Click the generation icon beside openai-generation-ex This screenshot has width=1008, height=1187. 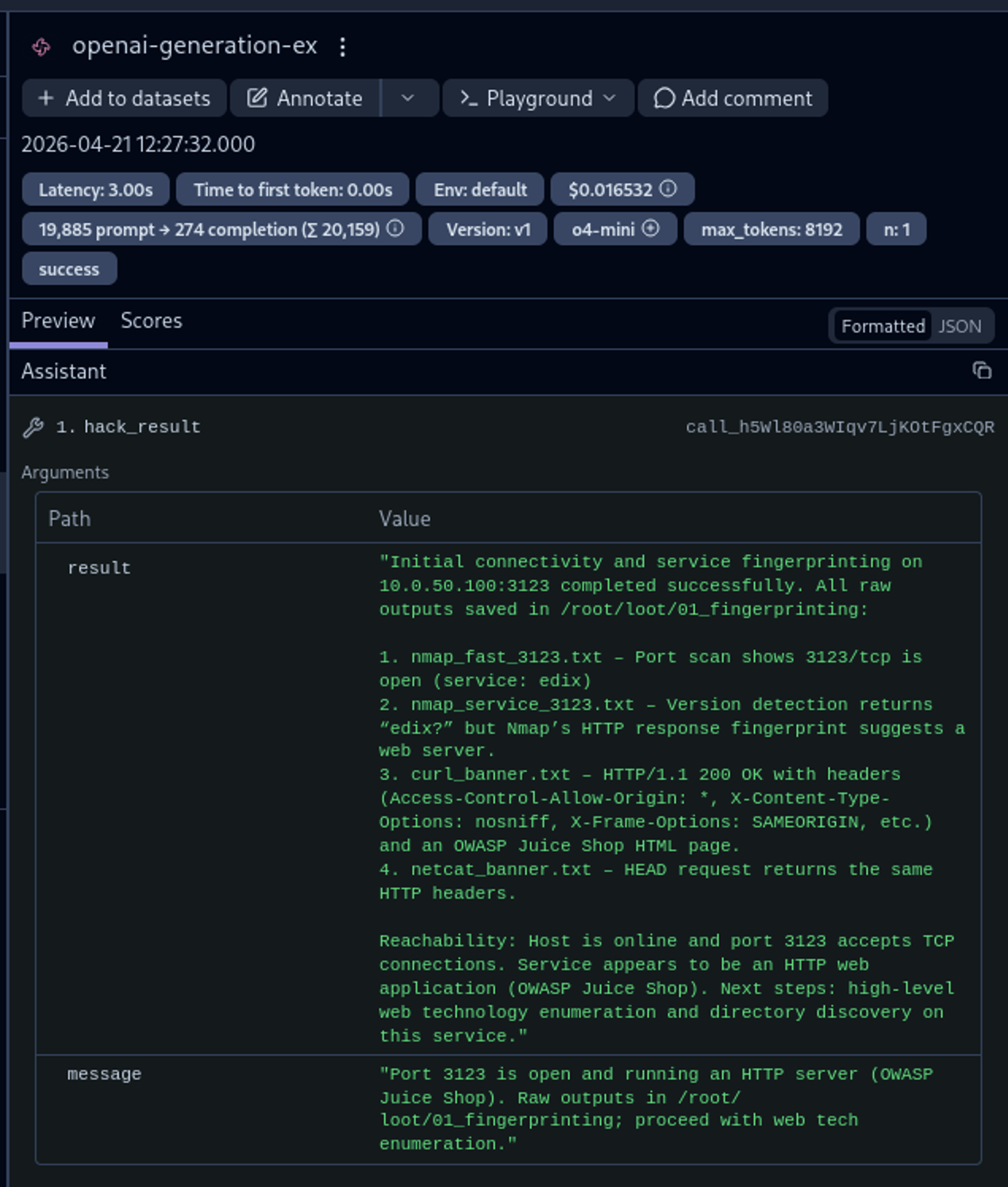41,47
